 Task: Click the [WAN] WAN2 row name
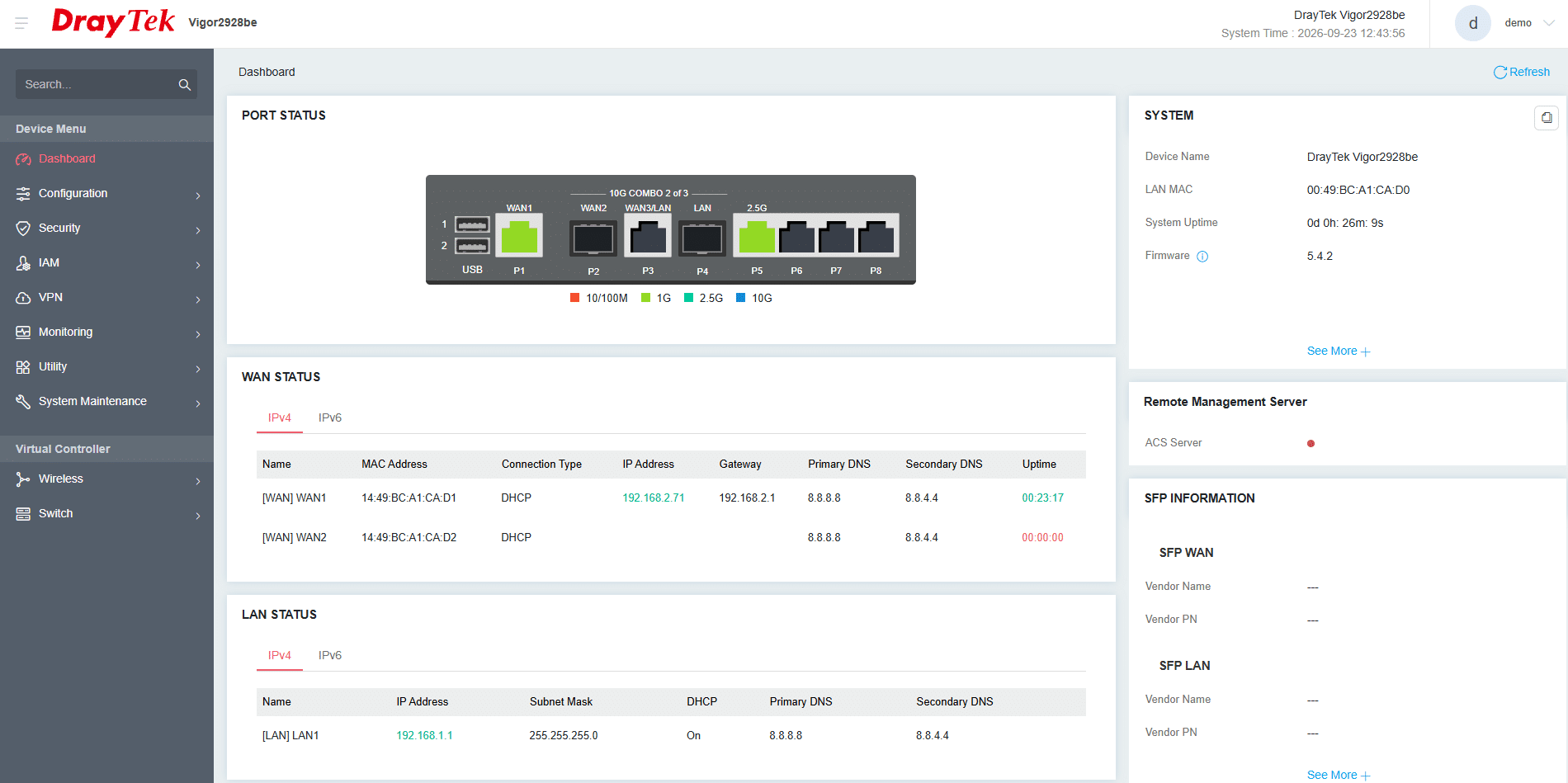pyautogui.click(x=294, y=538)
